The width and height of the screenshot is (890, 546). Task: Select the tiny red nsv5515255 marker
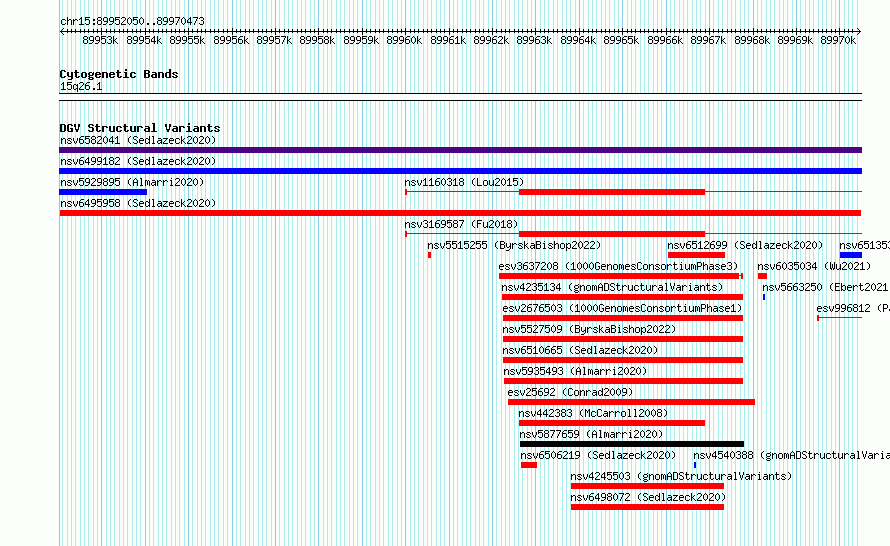pos(430,255)
